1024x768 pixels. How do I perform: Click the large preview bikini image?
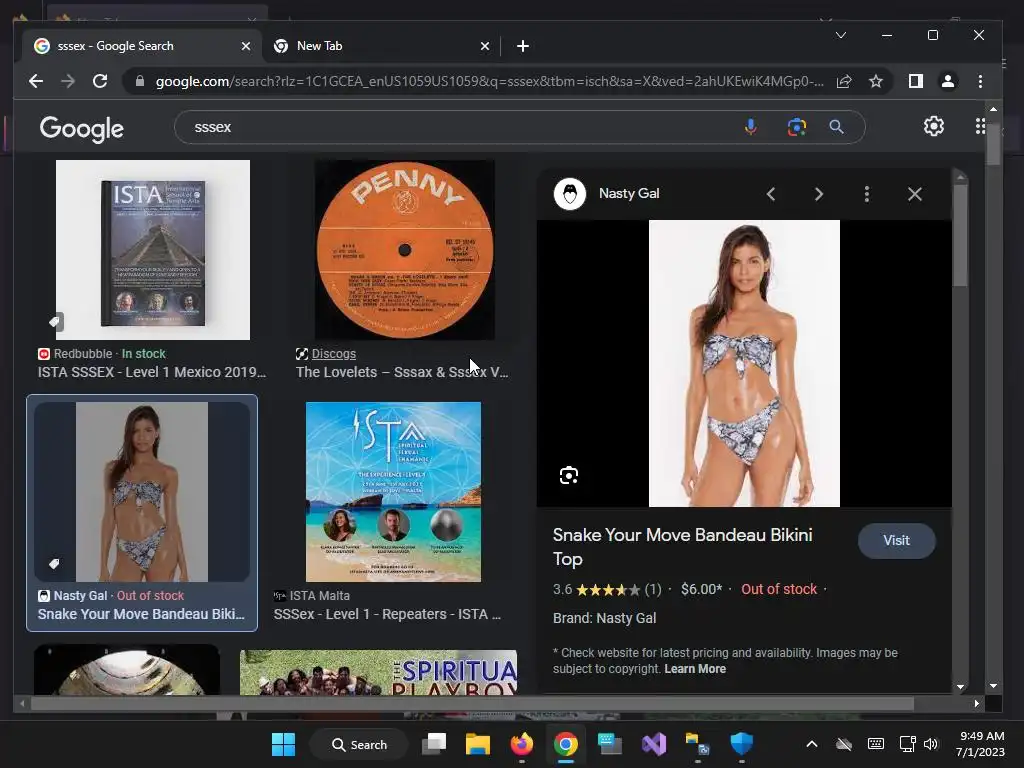(744, 363)
